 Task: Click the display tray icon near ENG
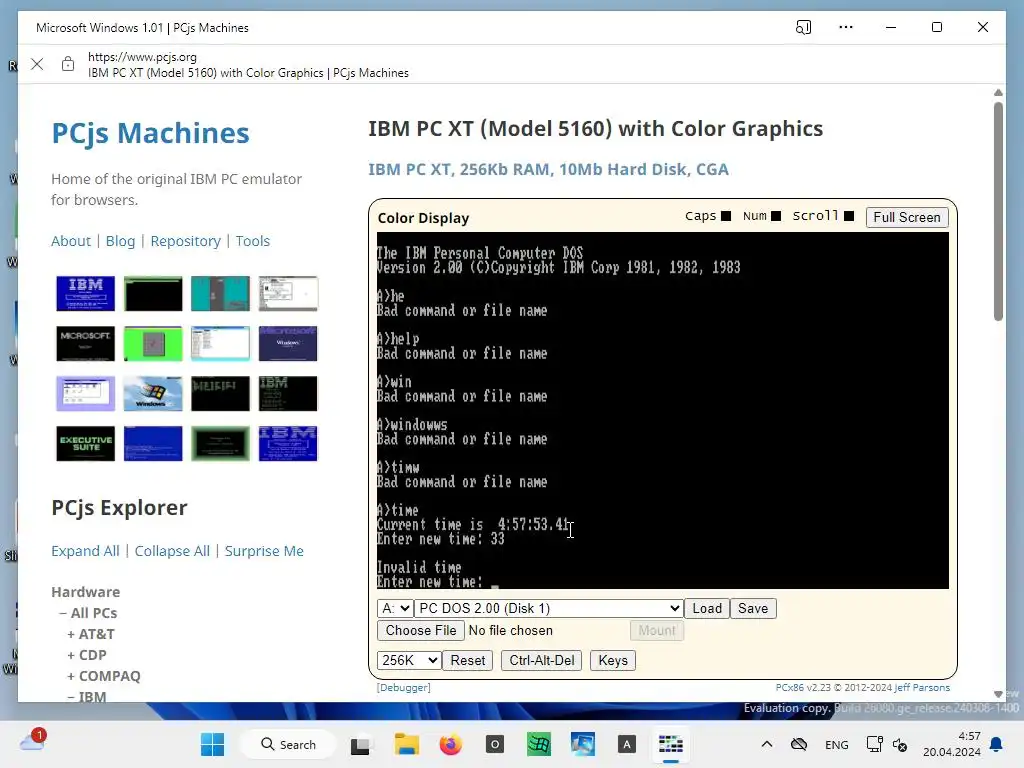pyautogui.click(x=874, y=744)
